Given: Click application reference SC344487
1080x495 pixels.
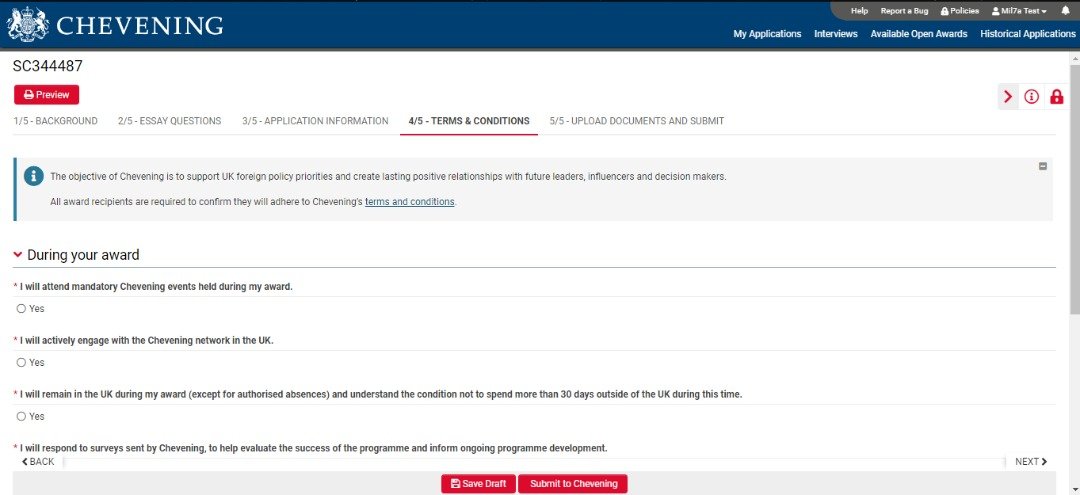Looking at the screenshot, I should pyautogui.click(x=48, y=67).
